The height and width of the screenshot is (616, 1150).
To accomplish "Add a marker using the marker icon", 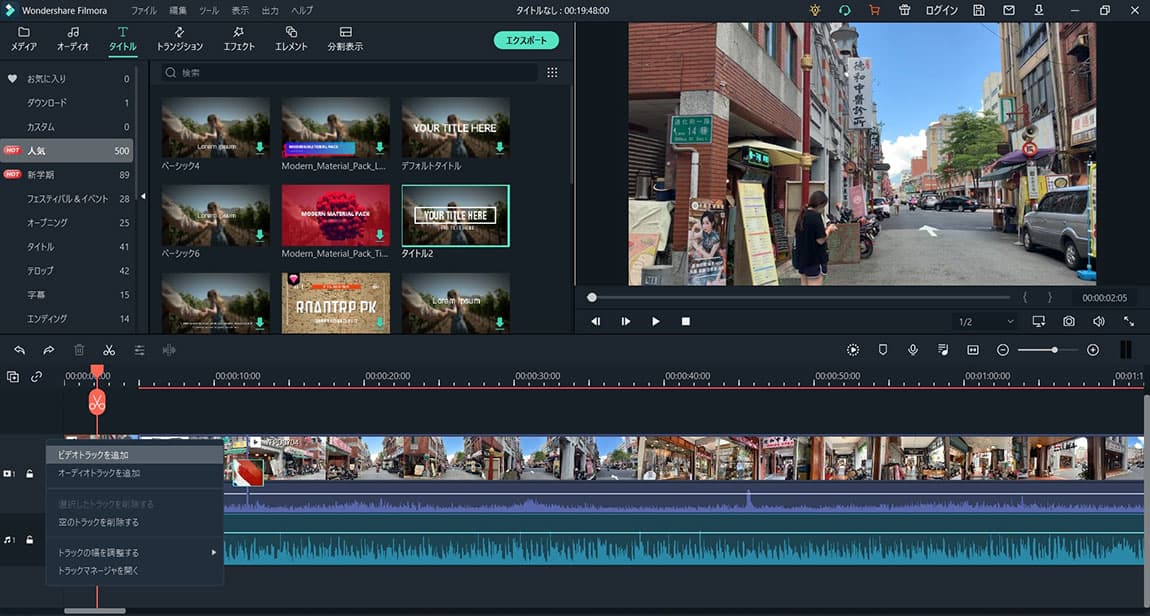I will [x=883, y=350].
